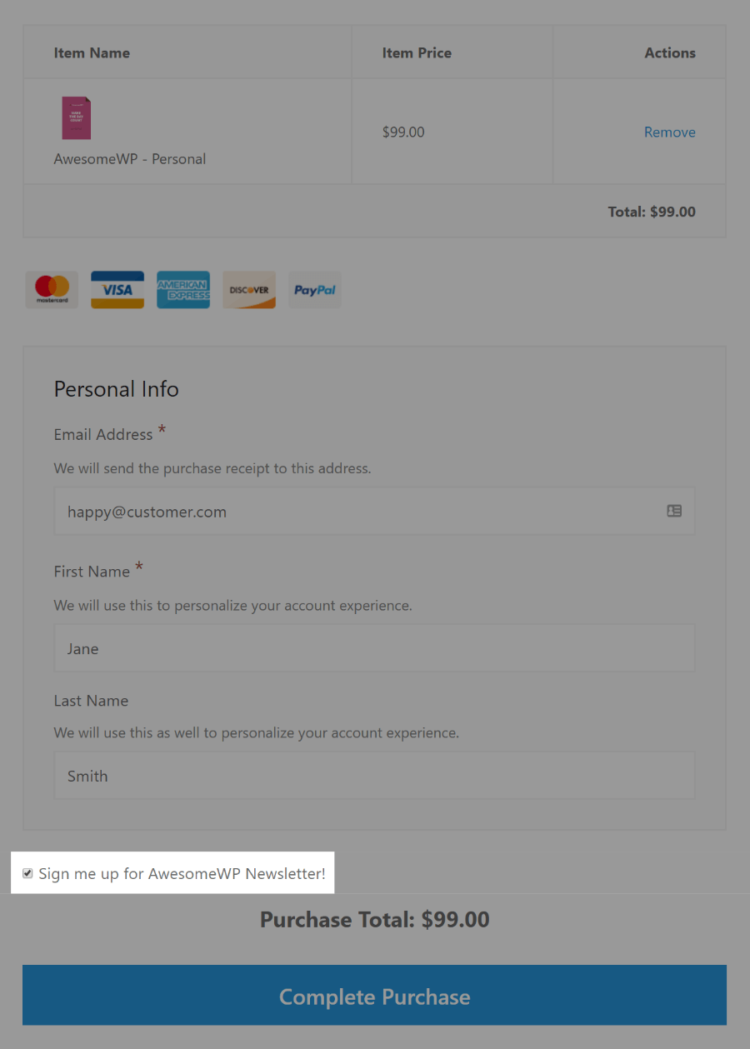Select the Discover payment icon
Screen dimensions: 750x1049
point(249,289)
